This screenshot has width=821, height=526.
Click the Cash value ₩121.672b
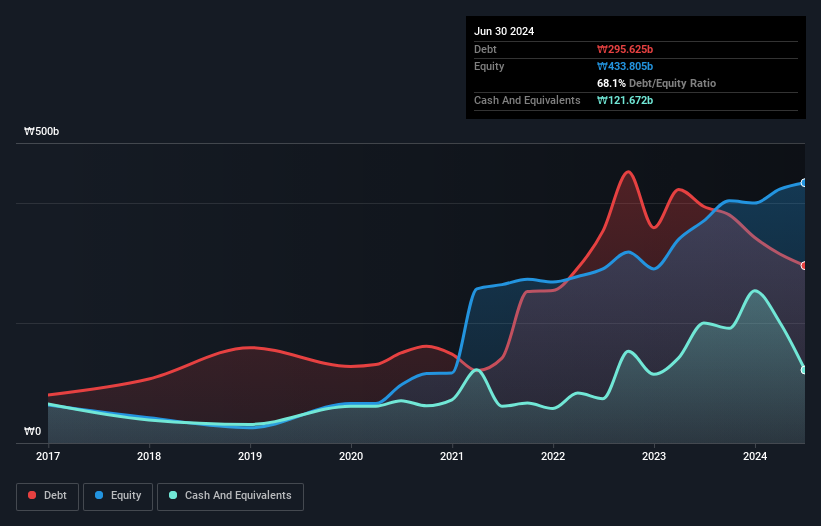625,100
